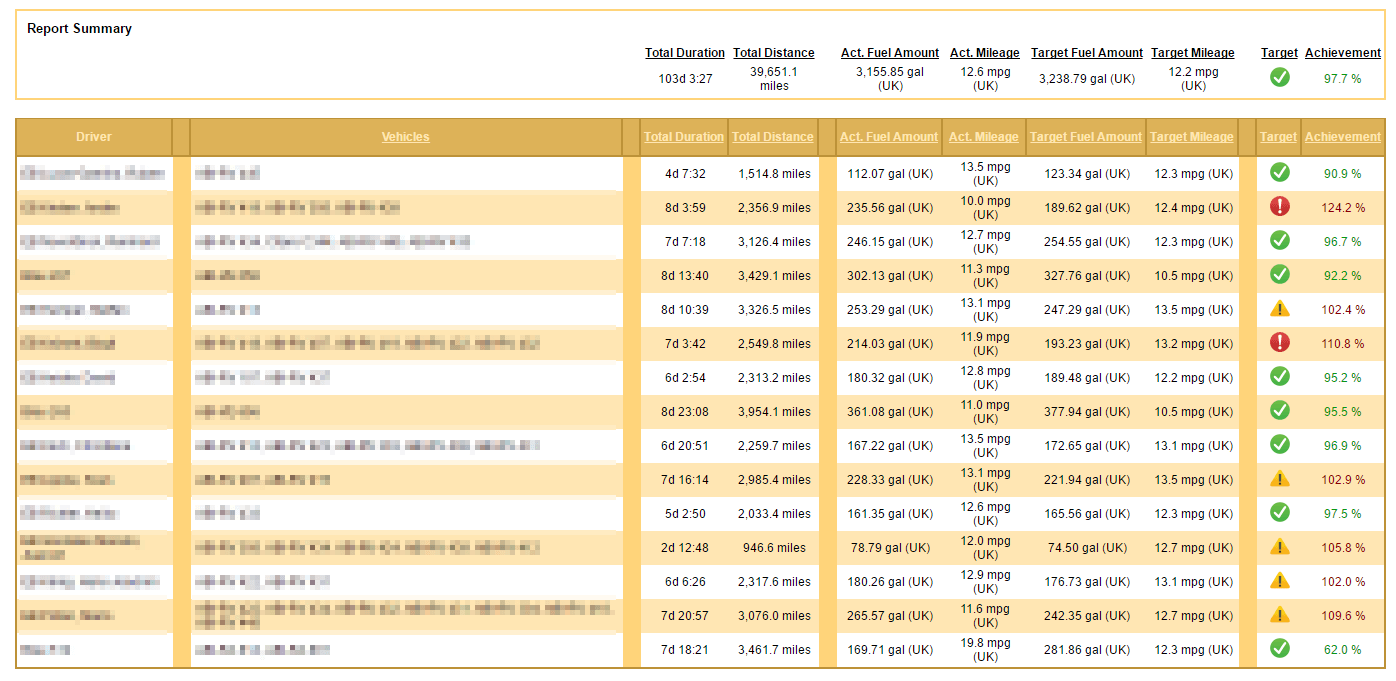
Task: Select duration cell 7d 18:21
Action: click(685, 650)
